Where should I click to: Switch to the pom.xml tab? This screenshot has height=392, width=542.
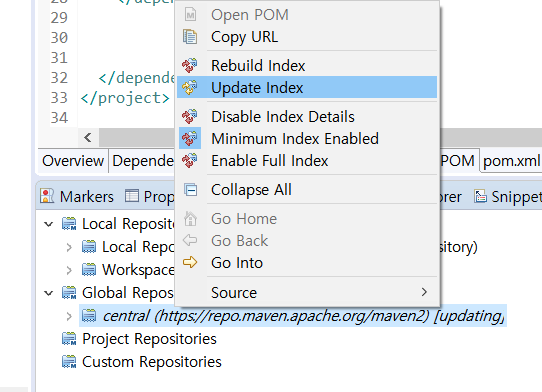click(x=511, y=161)
